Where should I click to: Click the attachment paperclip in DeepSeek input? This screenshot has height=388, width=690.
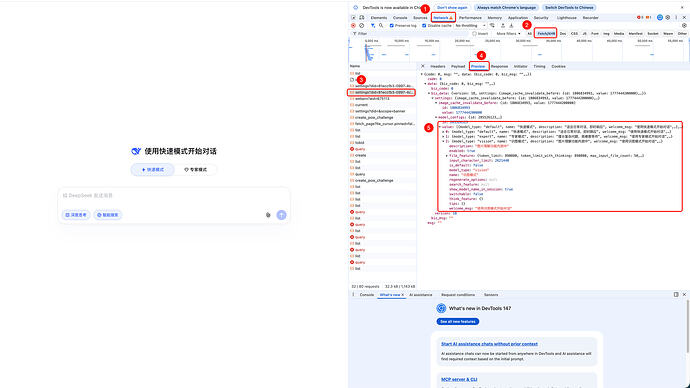tap(268, 215)
